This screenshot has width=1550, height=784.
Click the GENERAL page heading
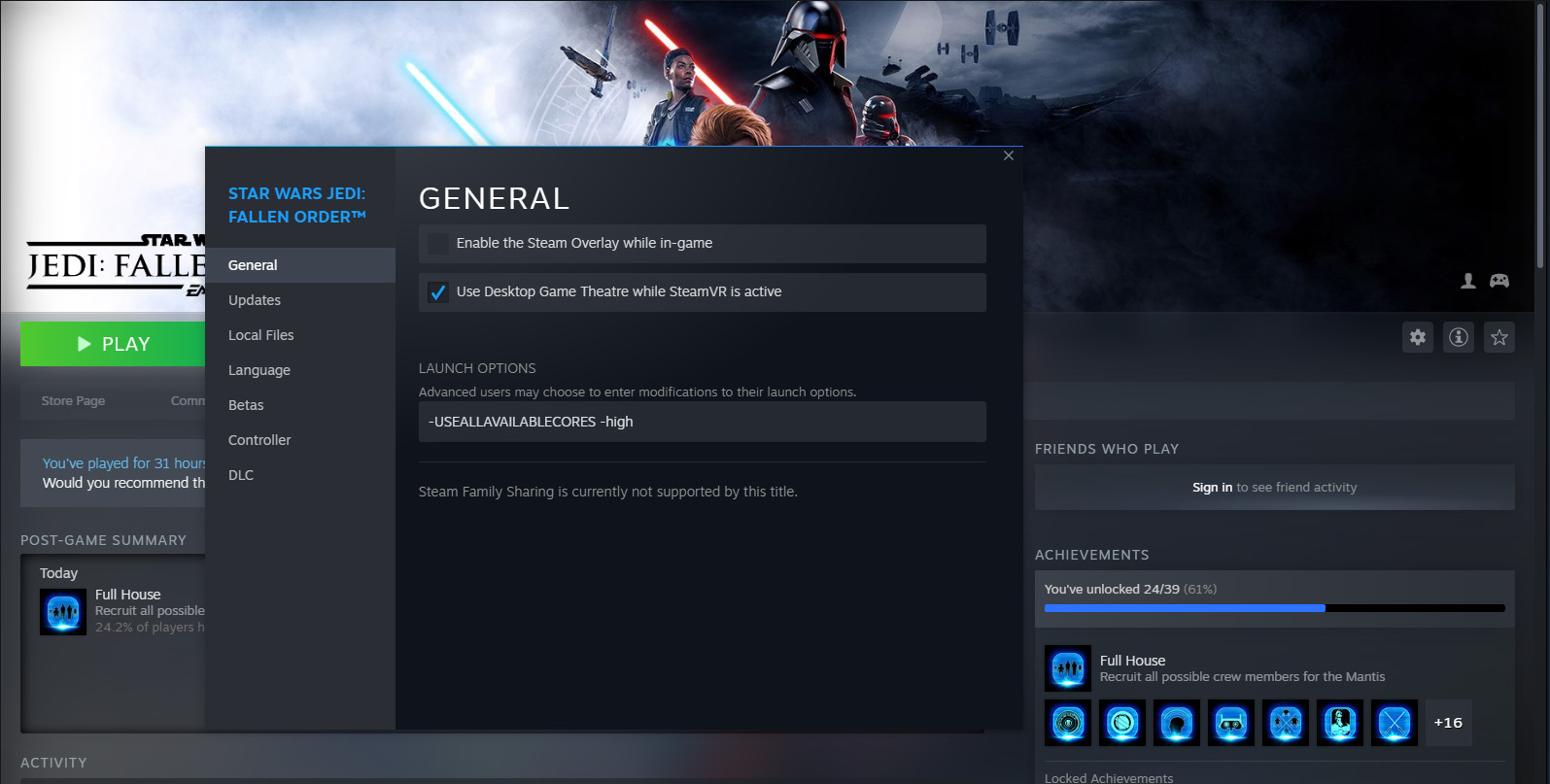click(494, 198)
